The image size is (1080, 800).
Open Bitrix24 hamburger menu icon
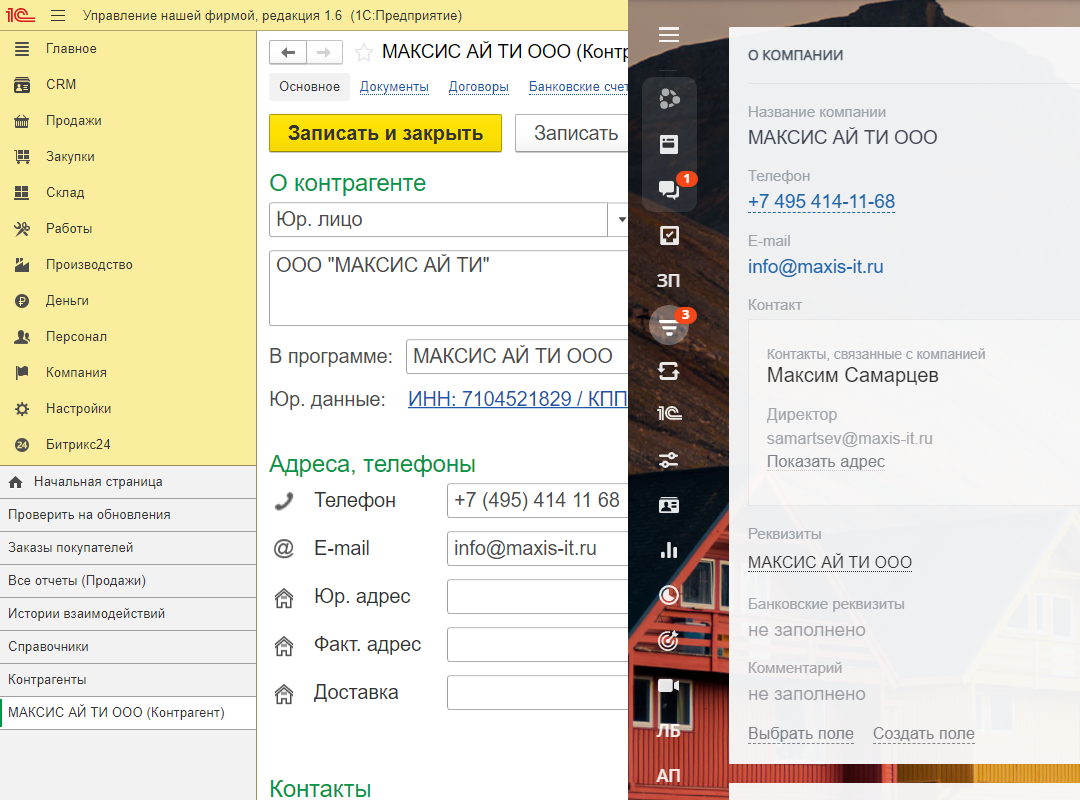pos(669,34)
